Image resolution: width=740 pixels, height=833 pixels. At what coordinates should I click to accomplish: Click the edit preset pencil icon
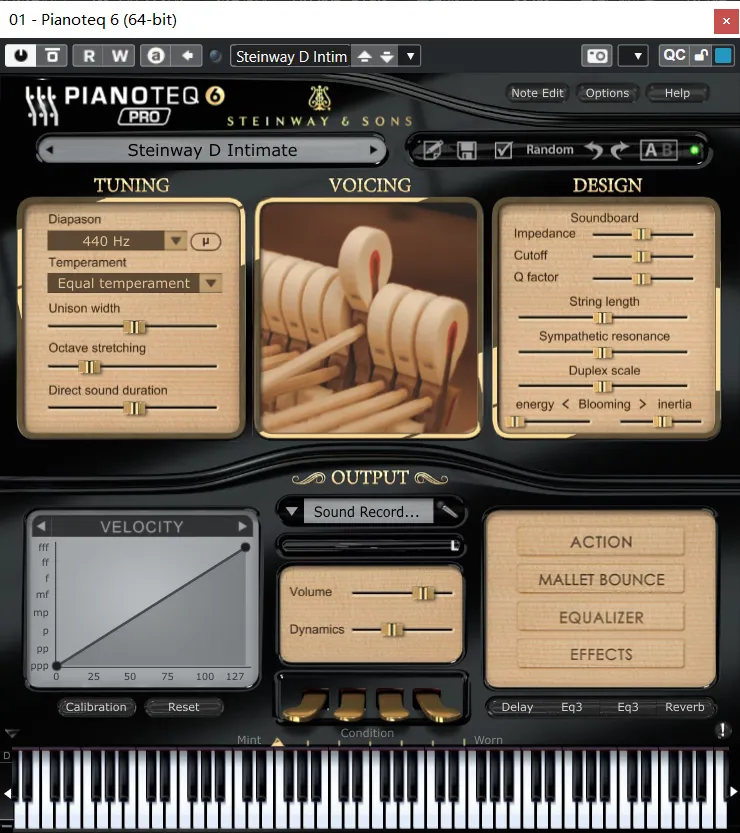click(x=432, y=150)
